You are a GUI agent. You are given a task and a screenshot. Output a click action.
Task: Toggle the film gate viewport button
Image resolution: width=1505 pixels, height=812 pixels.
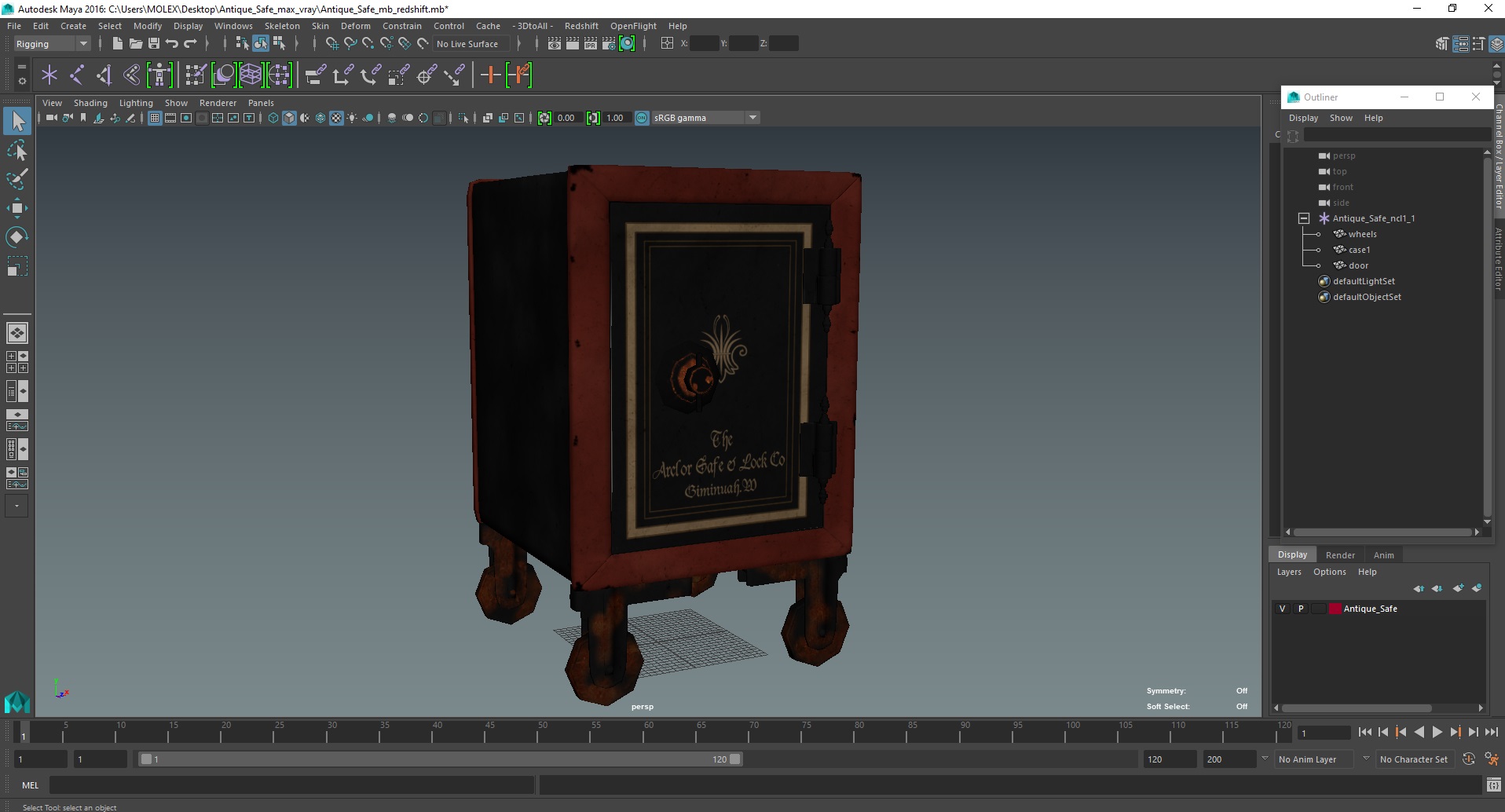coord(170,118)
